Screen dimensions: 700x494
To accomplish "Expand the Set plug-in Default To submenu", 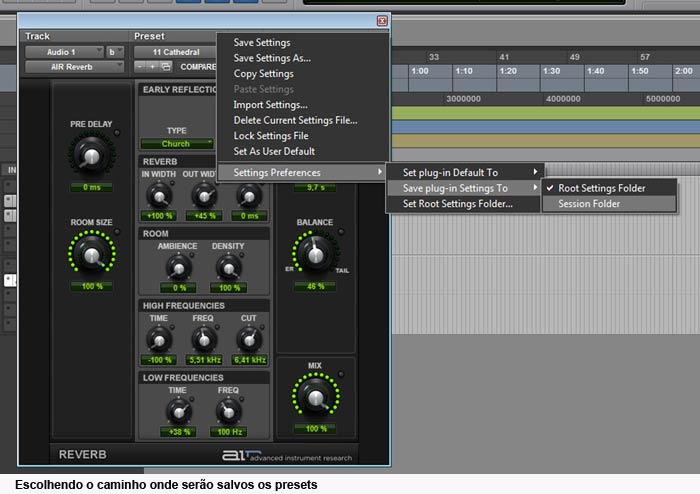I will point(465,172).
